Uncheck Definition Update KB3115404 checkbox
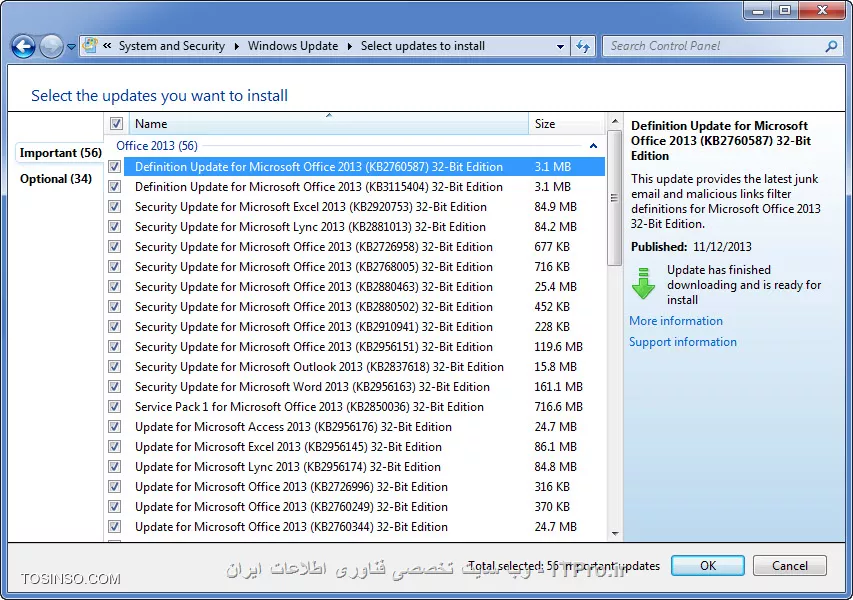 pyautogui.click(x=114, y=187)
